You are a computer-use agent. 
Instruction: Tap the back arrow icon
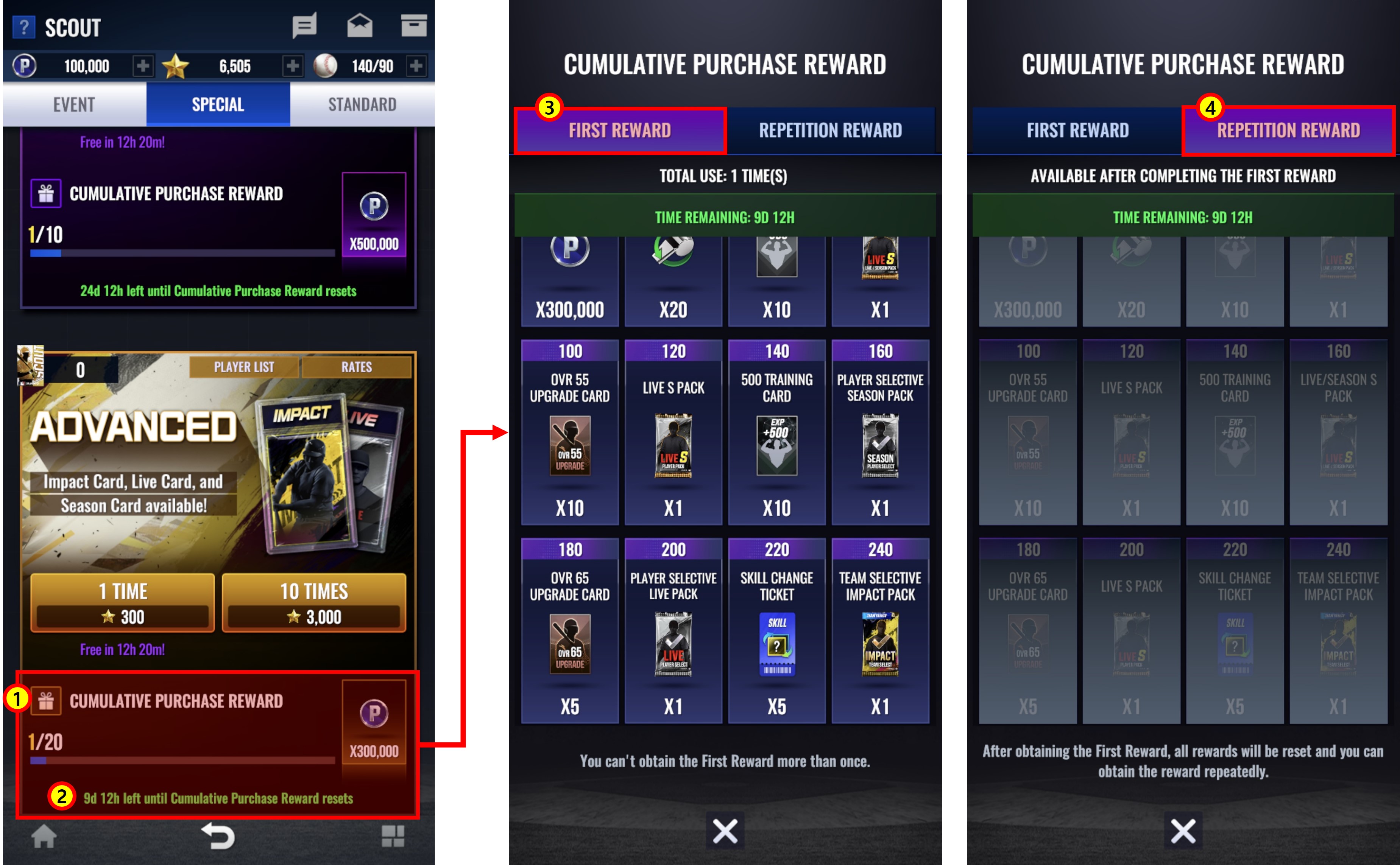point(218,836)
